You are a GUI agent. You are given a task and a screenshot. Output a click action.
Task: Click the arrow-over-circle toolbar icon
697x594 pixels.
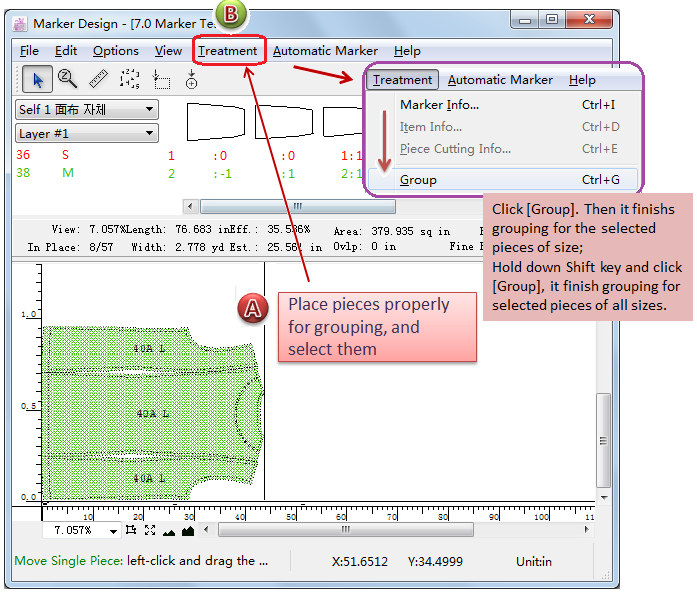[191, 79]
